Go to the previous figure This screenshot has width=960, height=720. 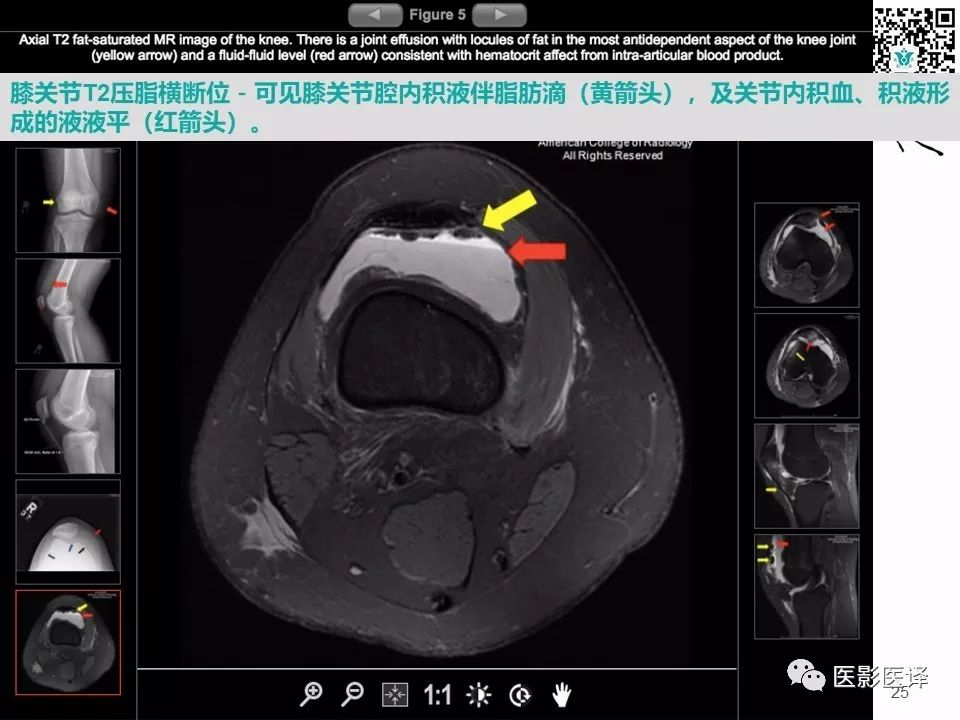[x=375, y=14]
